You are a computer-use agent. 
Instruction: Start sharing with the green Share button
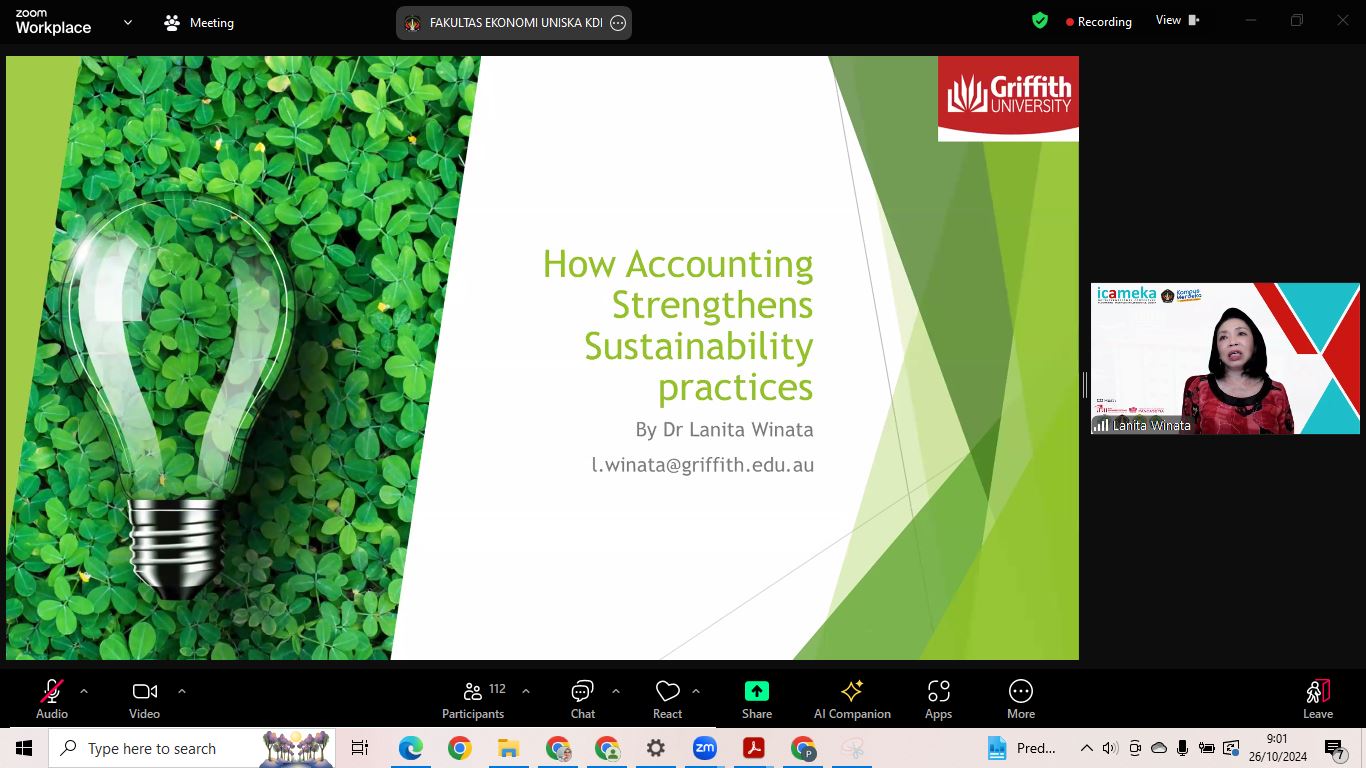coord(757,698)
